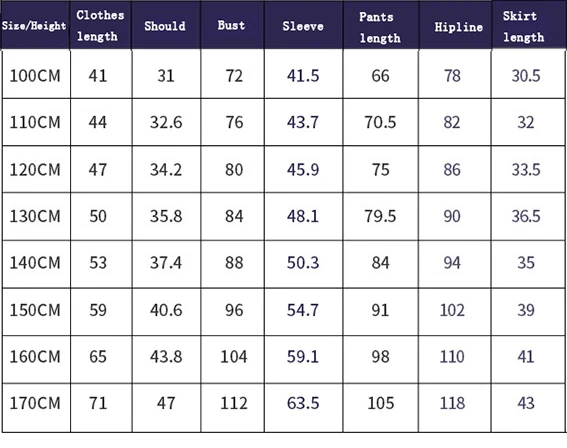Click the 34.2 shoulder value

(x=166, y=170)
